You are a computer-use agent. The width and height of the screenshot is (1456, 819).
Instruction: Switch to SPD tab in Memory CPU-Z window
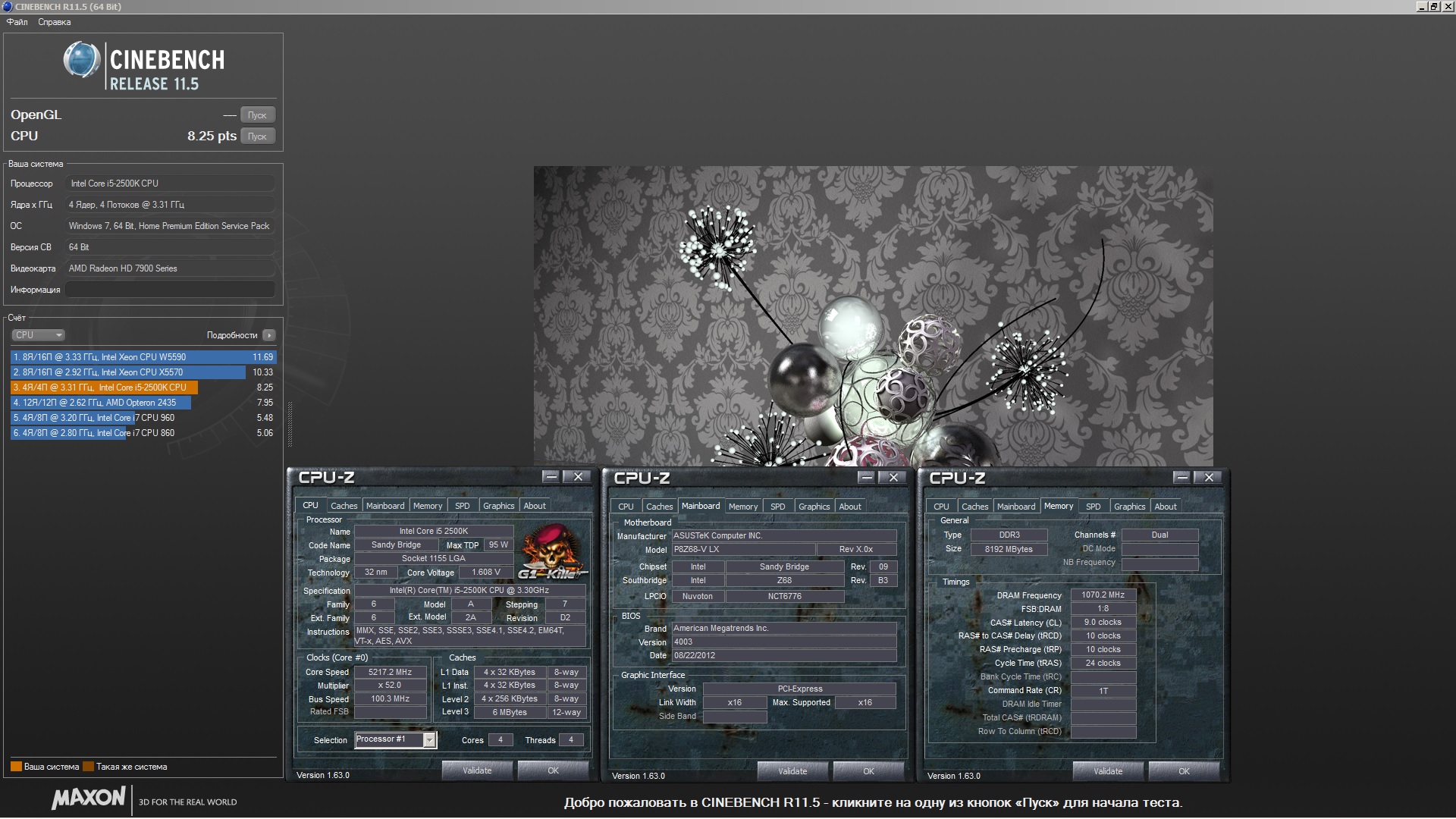(x=1094, y=507)
